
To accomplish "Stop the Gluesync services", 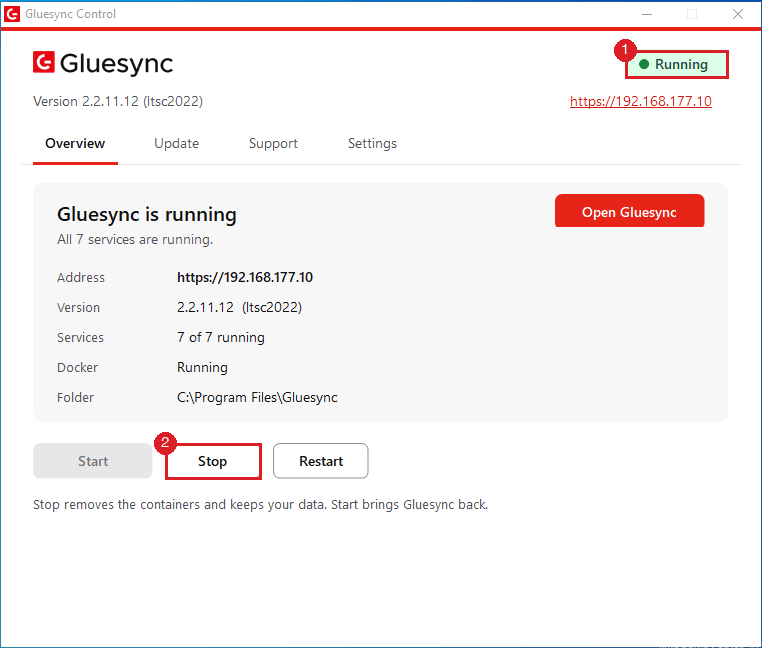I will tap(213, 461).
